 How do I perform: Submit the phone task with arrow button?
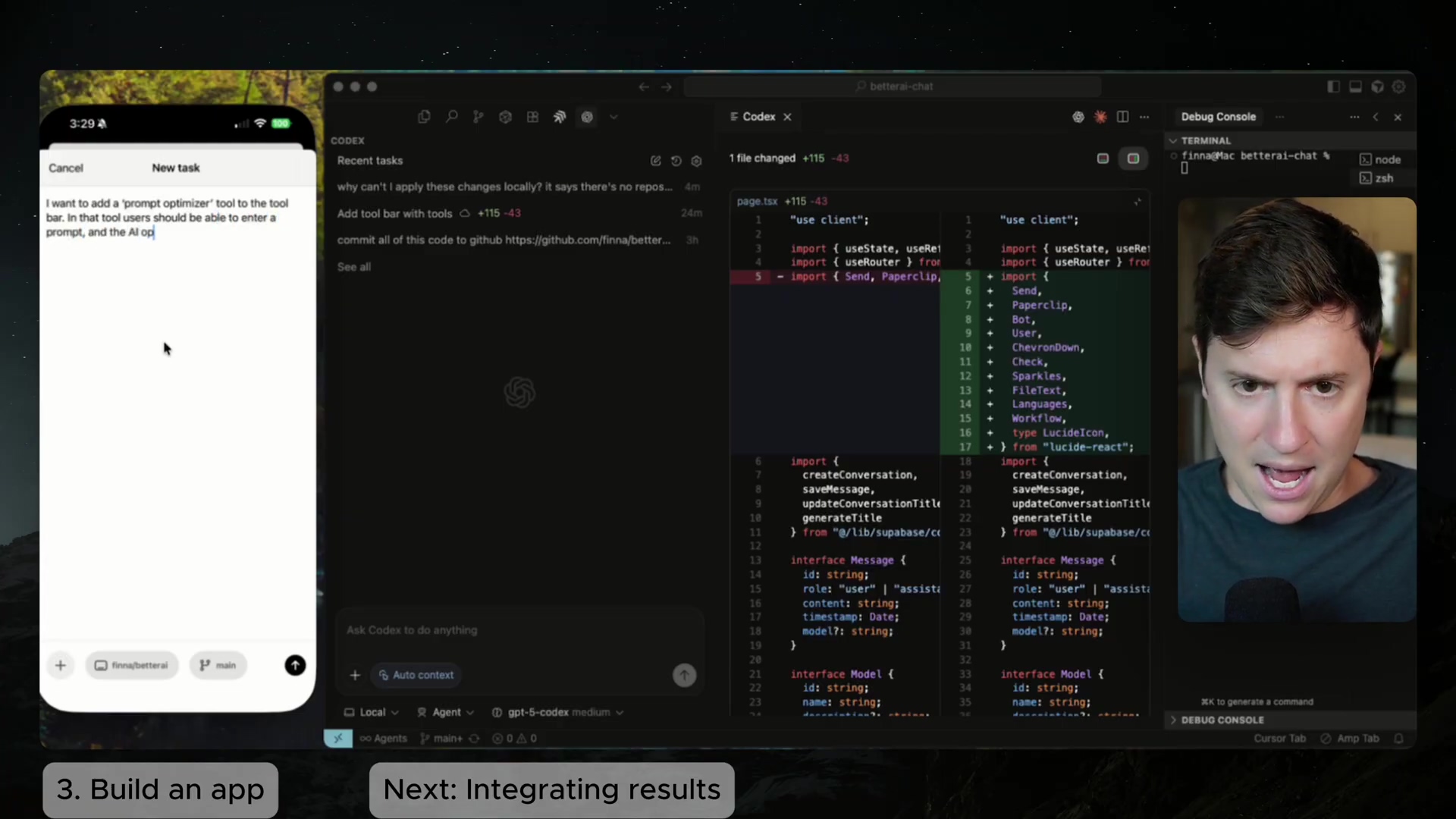coord(295,666)
